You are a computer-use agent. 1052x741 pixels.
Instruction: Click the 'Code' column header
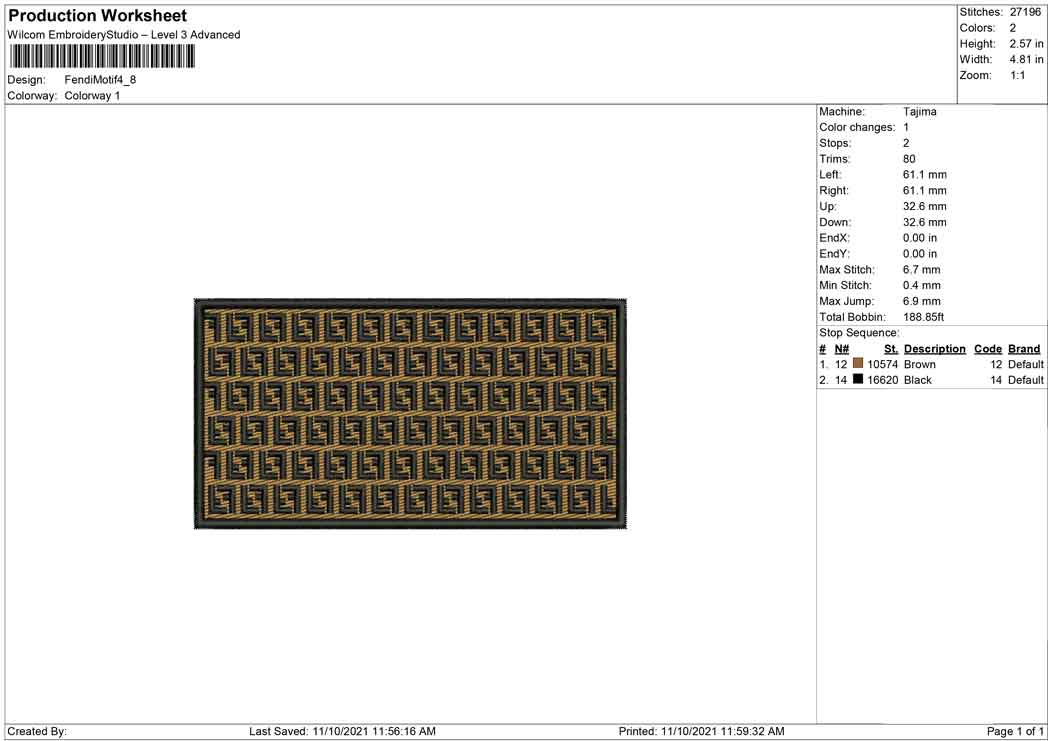point(988,349)
